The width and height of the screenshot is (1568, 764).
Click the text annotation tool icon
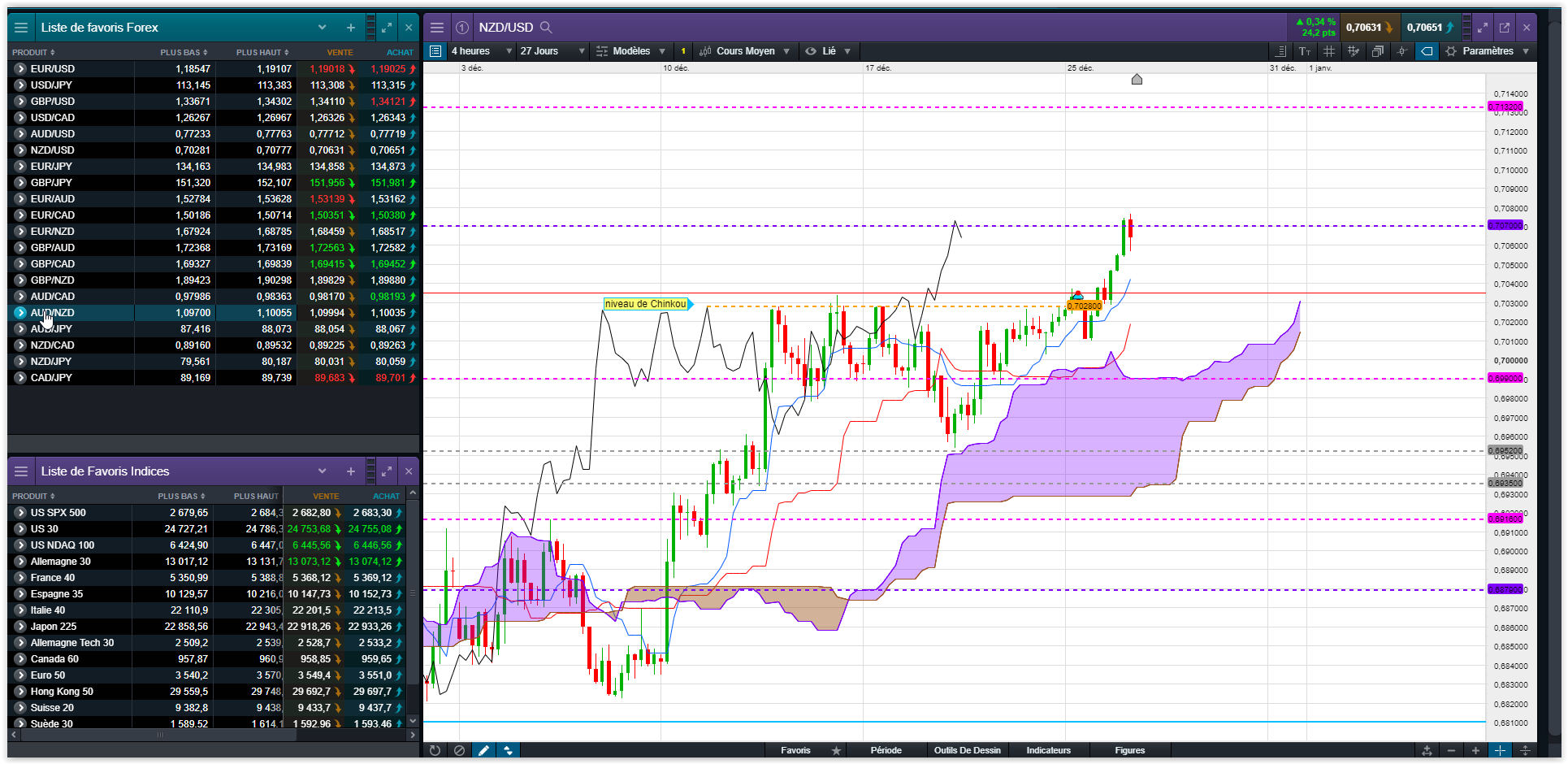pyautogui.click(x=1305, y=51)
